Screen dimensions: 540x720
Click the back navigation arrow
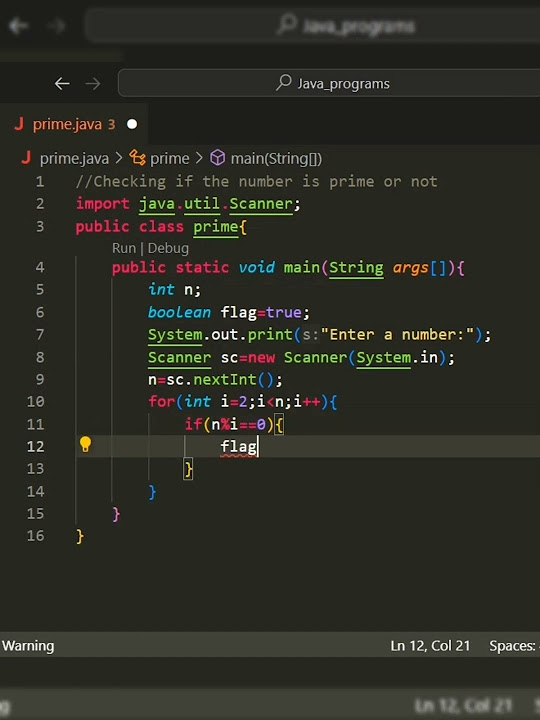coord(62,84)
